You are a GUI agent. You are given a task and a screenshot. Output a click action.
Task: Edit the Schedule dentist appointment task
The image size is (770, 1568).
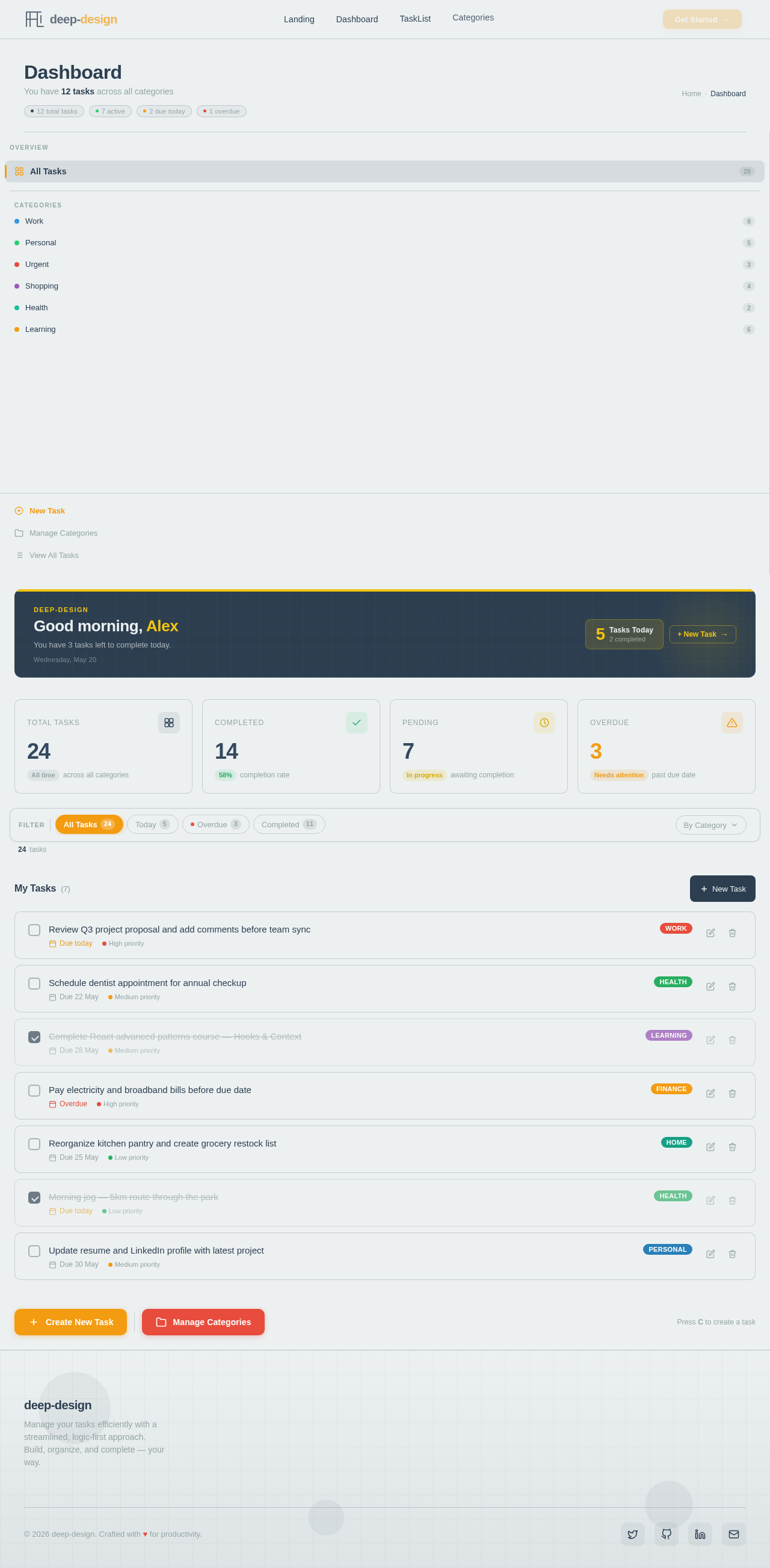(x=710, y=986)
